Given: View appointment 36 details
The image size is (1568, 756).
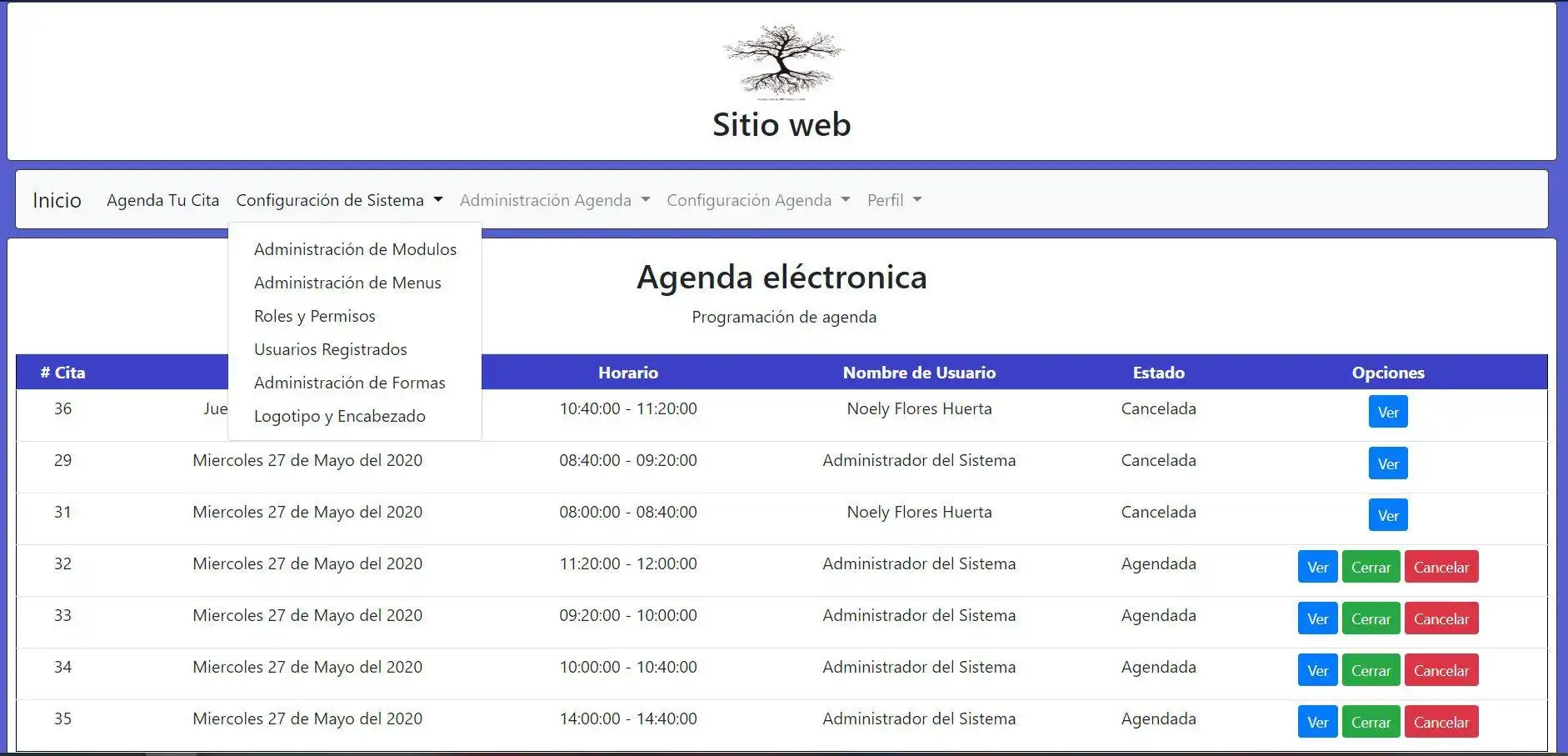Looking at the screenshot, I should [x=1388, y=412].
